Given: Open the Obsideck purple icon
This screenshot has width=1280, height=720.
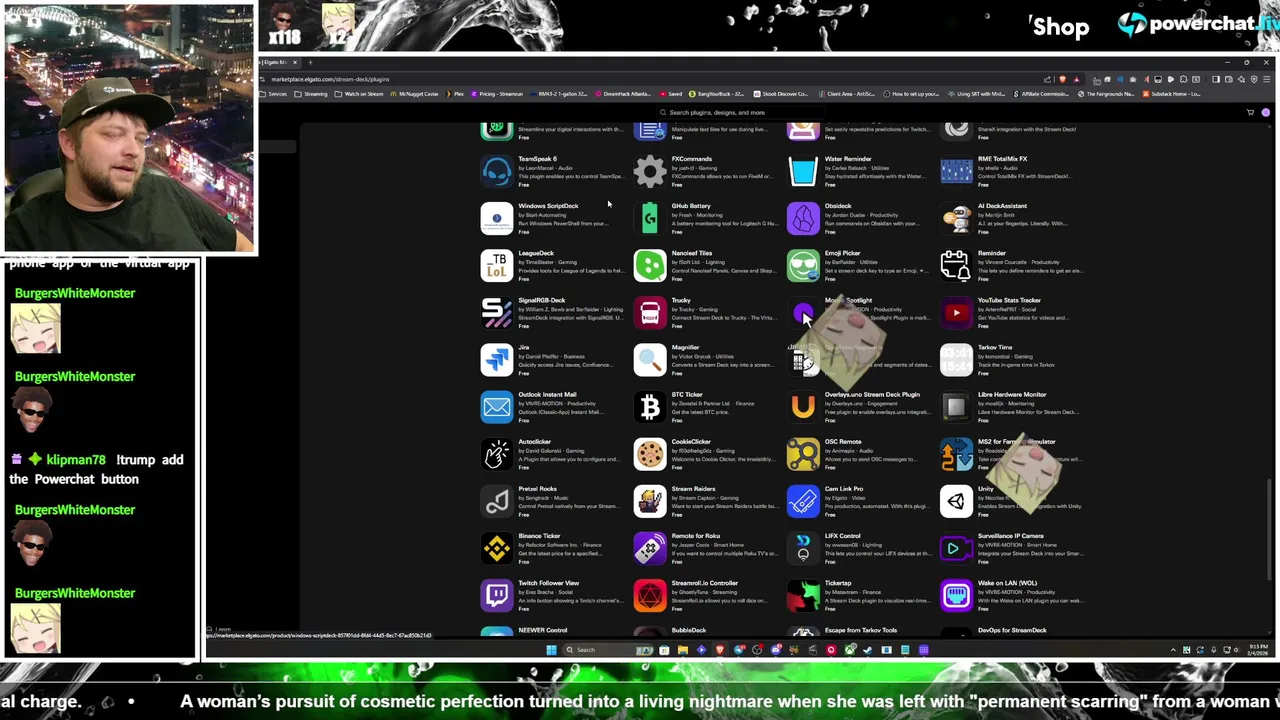Looking at the screenshot, I should 803,219.
